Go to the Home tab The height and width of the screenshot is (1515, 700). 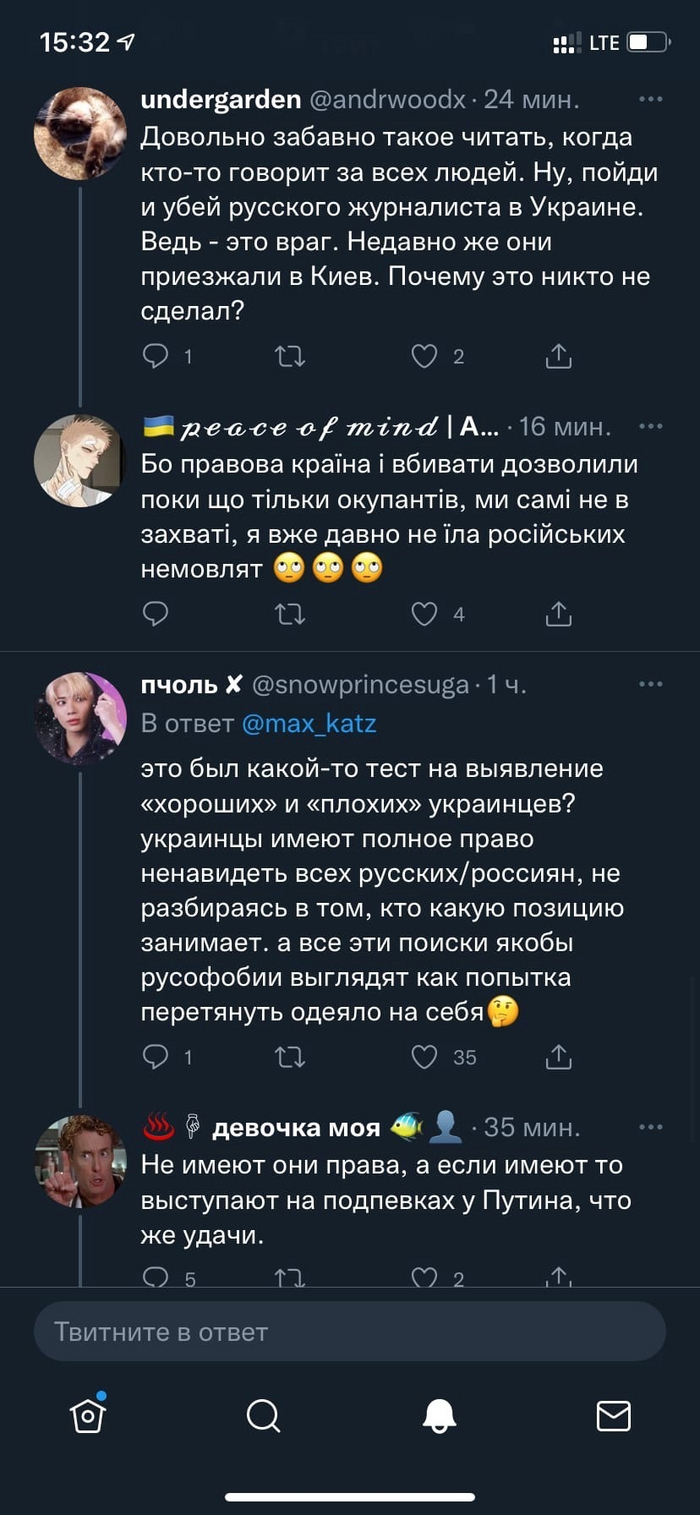click(88, 1414)
